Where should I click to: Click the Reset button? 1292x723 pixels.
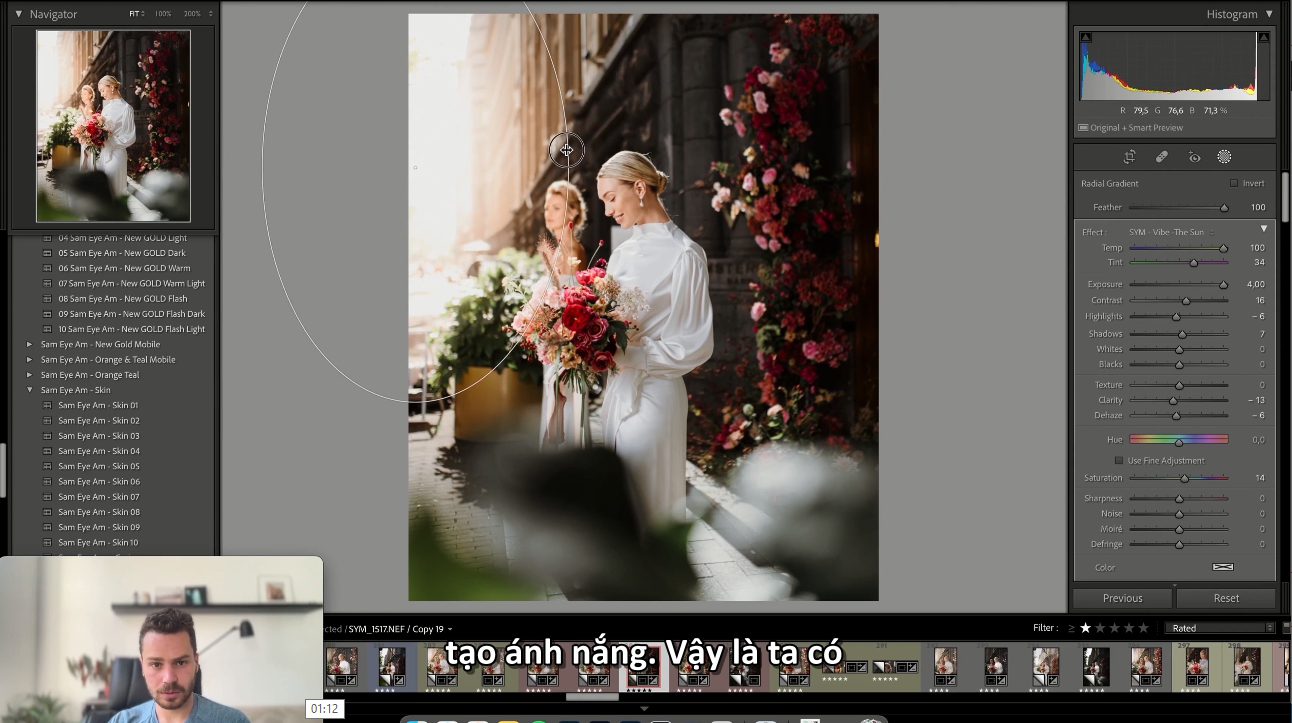[1226, 598]
